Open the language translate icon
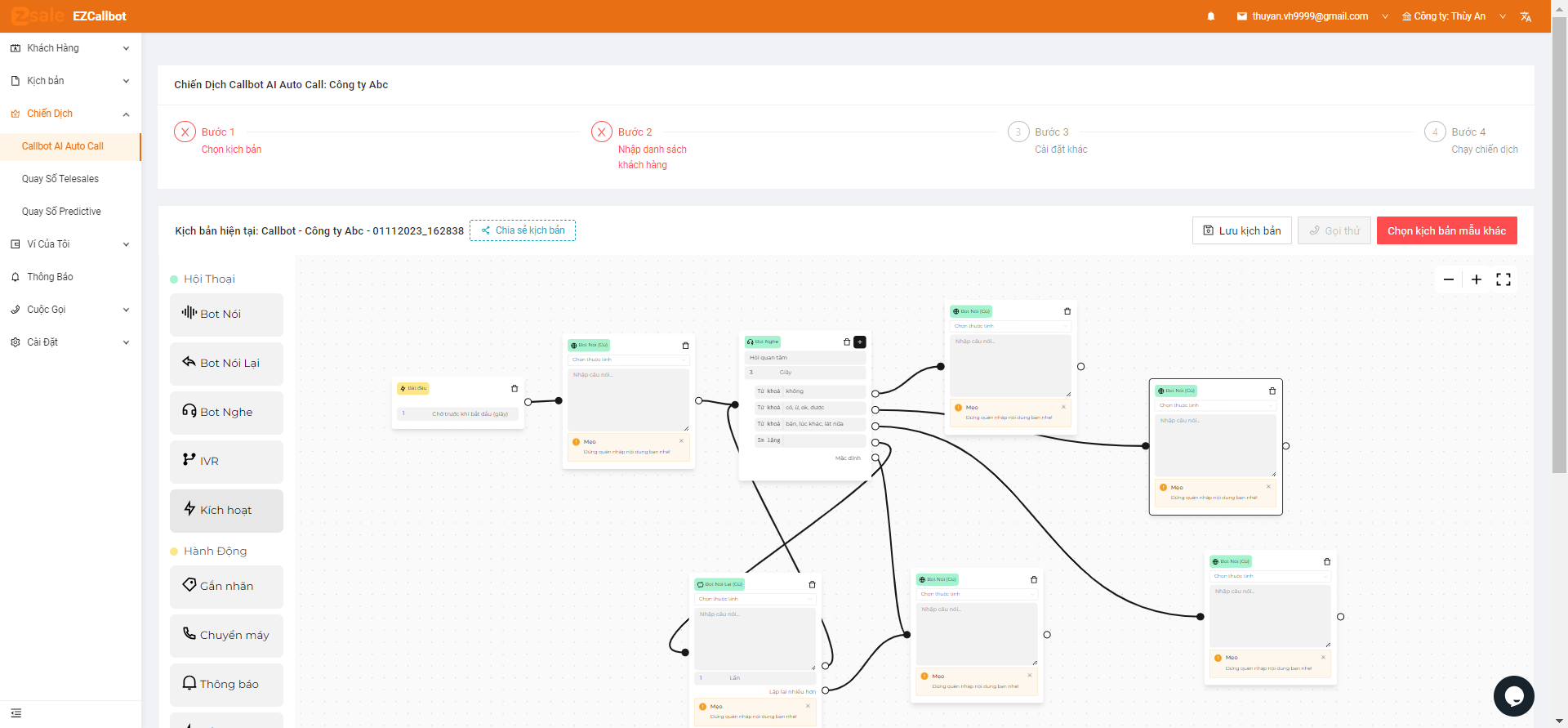The height and width of the screenshot is (728, 1568). point(1526,16)
